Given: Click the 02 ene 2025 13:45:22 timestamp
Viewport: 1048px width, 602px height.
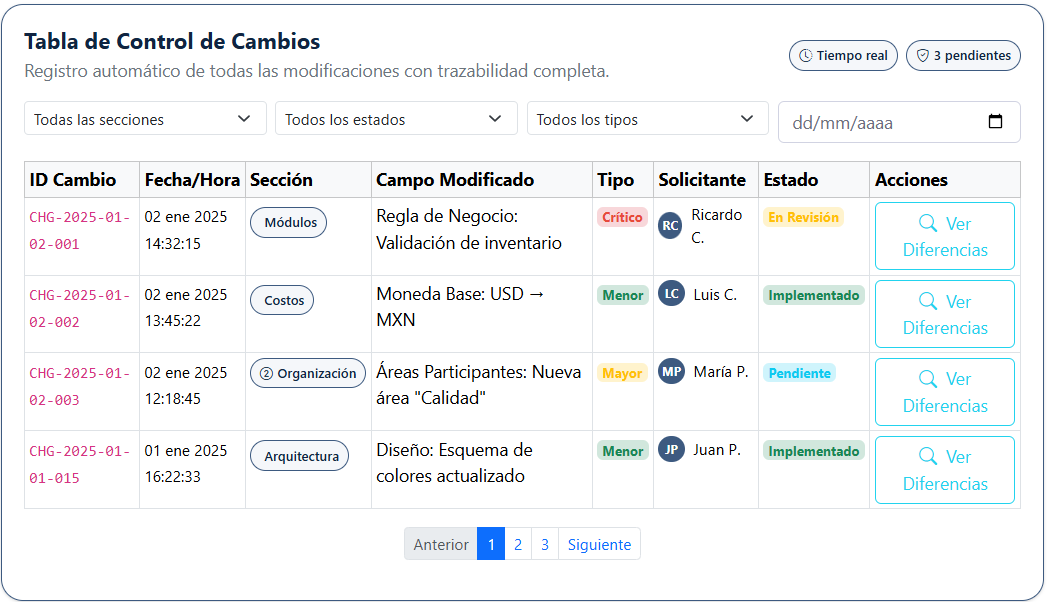Looking at the screenshot, I should pyautogui.click(x=186, y=308).
